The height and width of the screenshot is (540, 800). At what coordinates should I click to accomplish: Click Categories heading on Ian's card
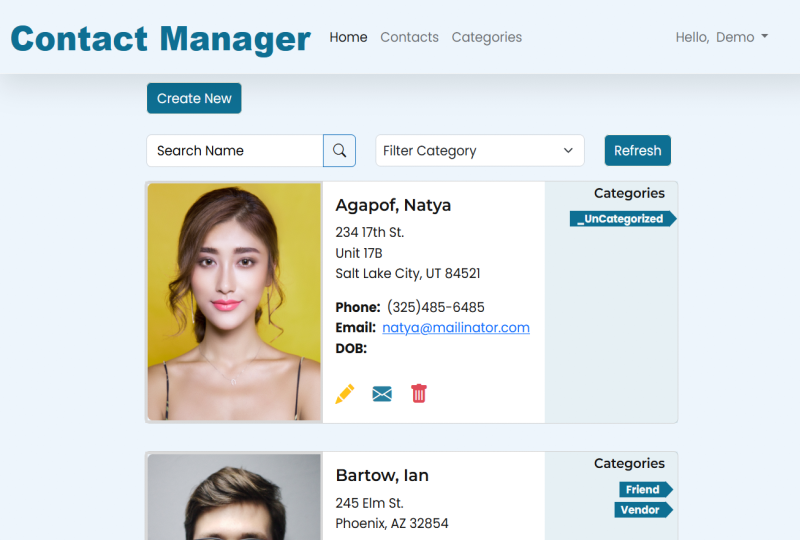pos(629,463)
